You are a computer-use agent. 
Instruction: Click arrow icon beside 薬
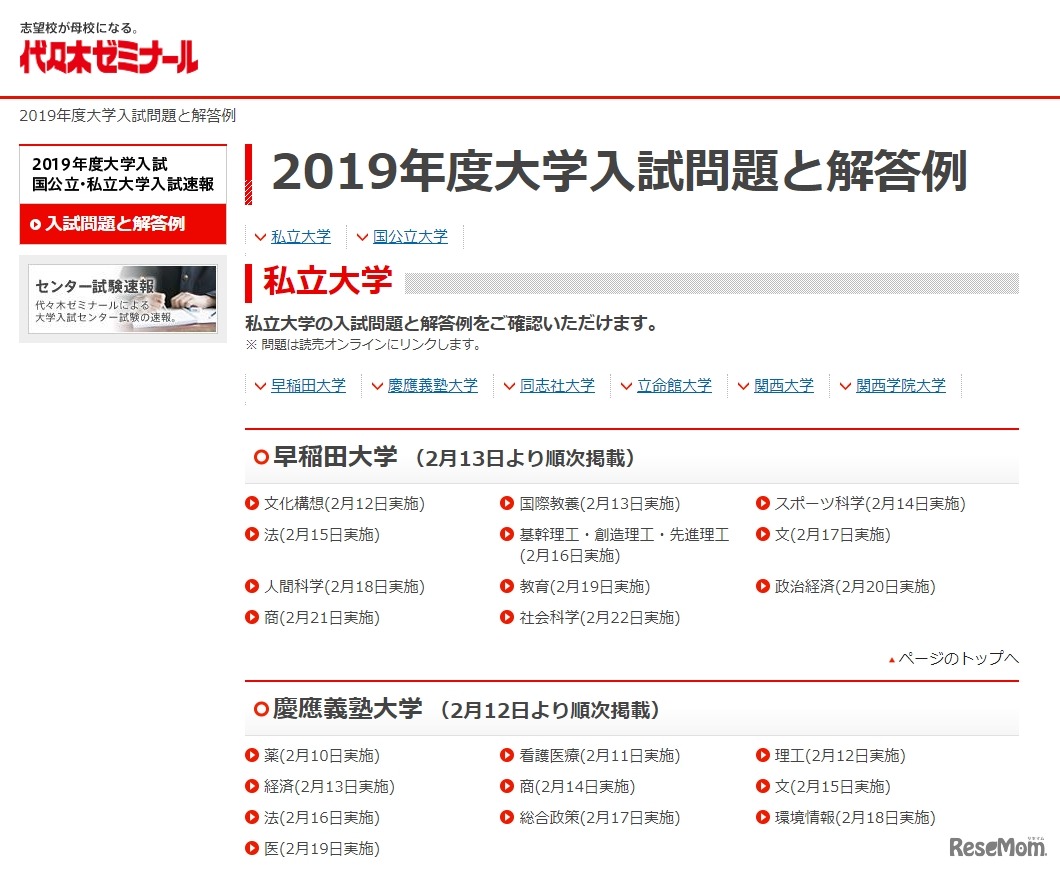tap(252, 756)
